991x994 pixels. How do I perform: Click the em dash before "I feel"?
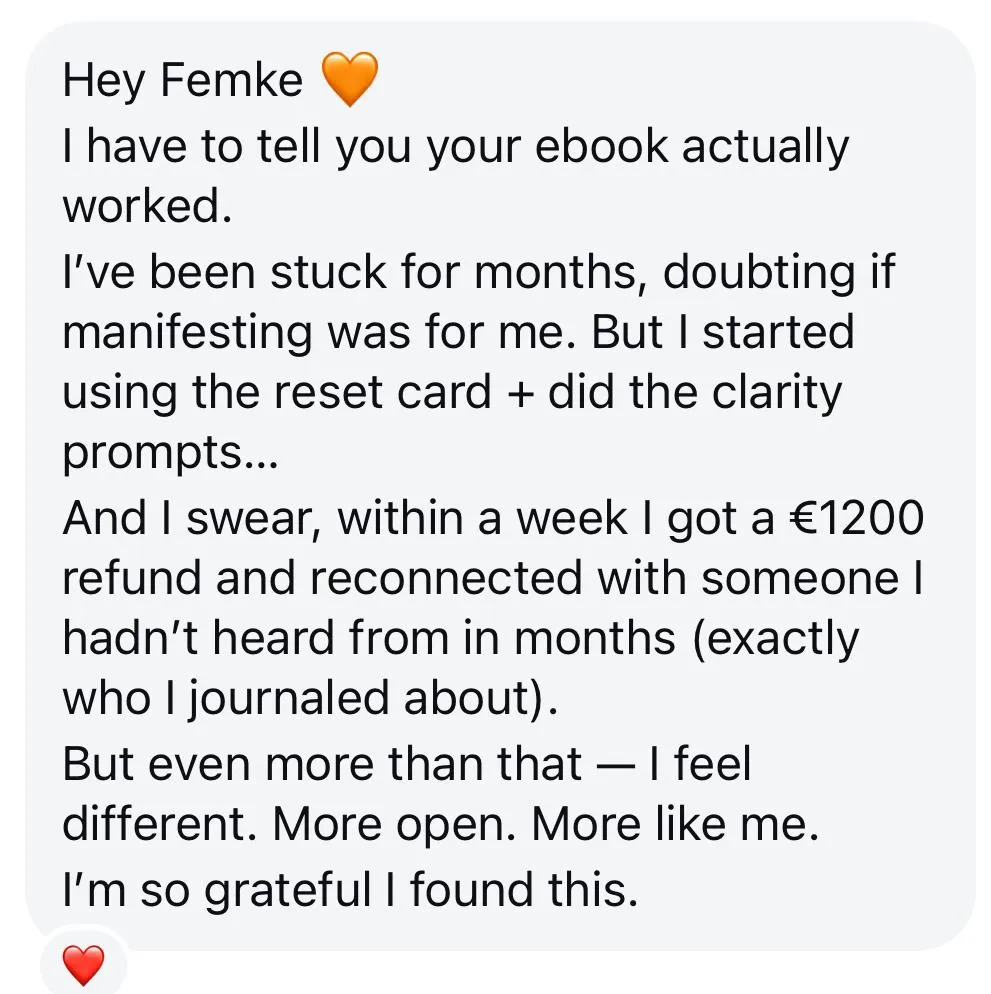615,766
